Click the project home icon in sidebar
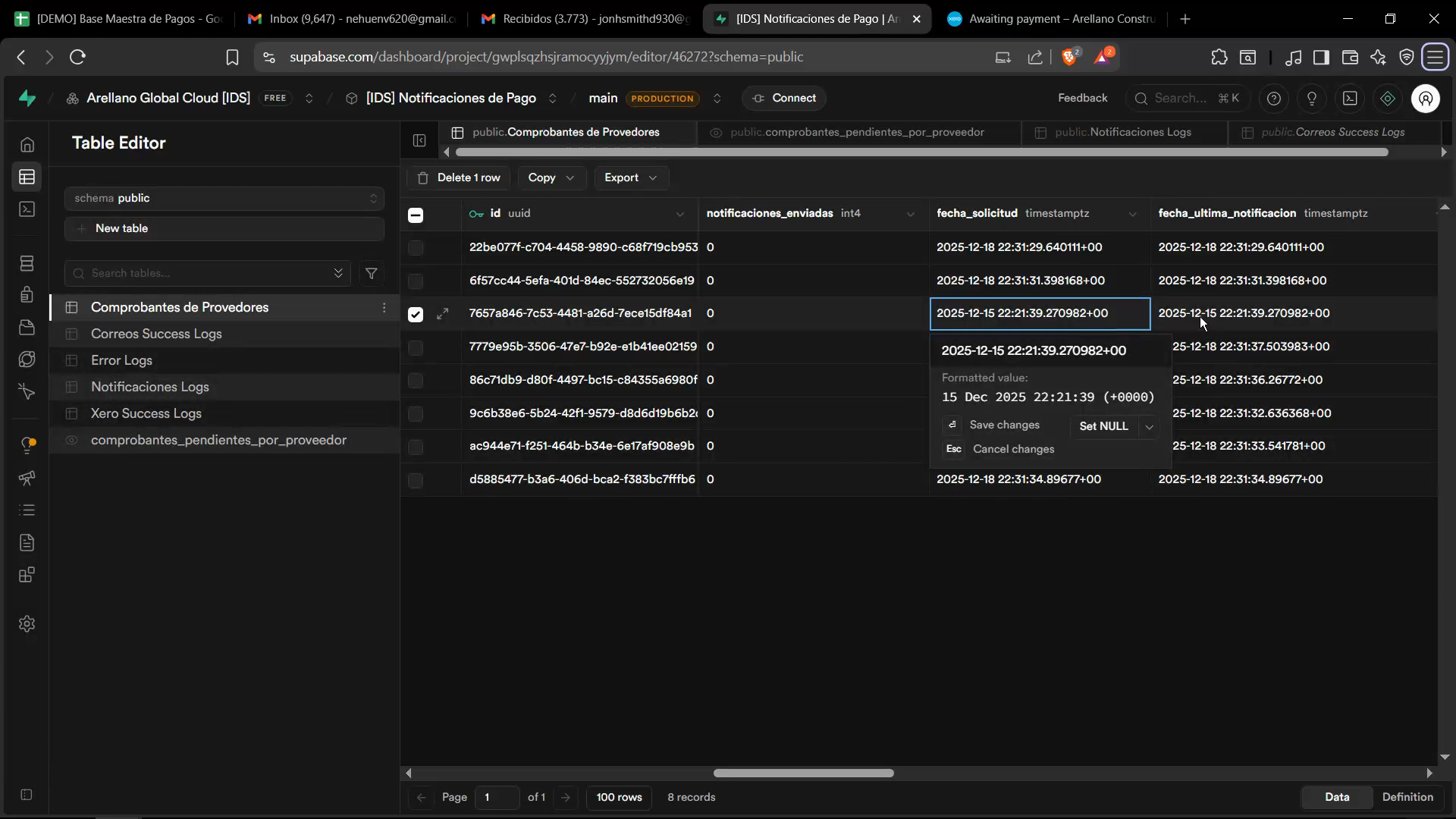Image resolution: width=1456 pixels, height=819 pixels. (27, 144)
